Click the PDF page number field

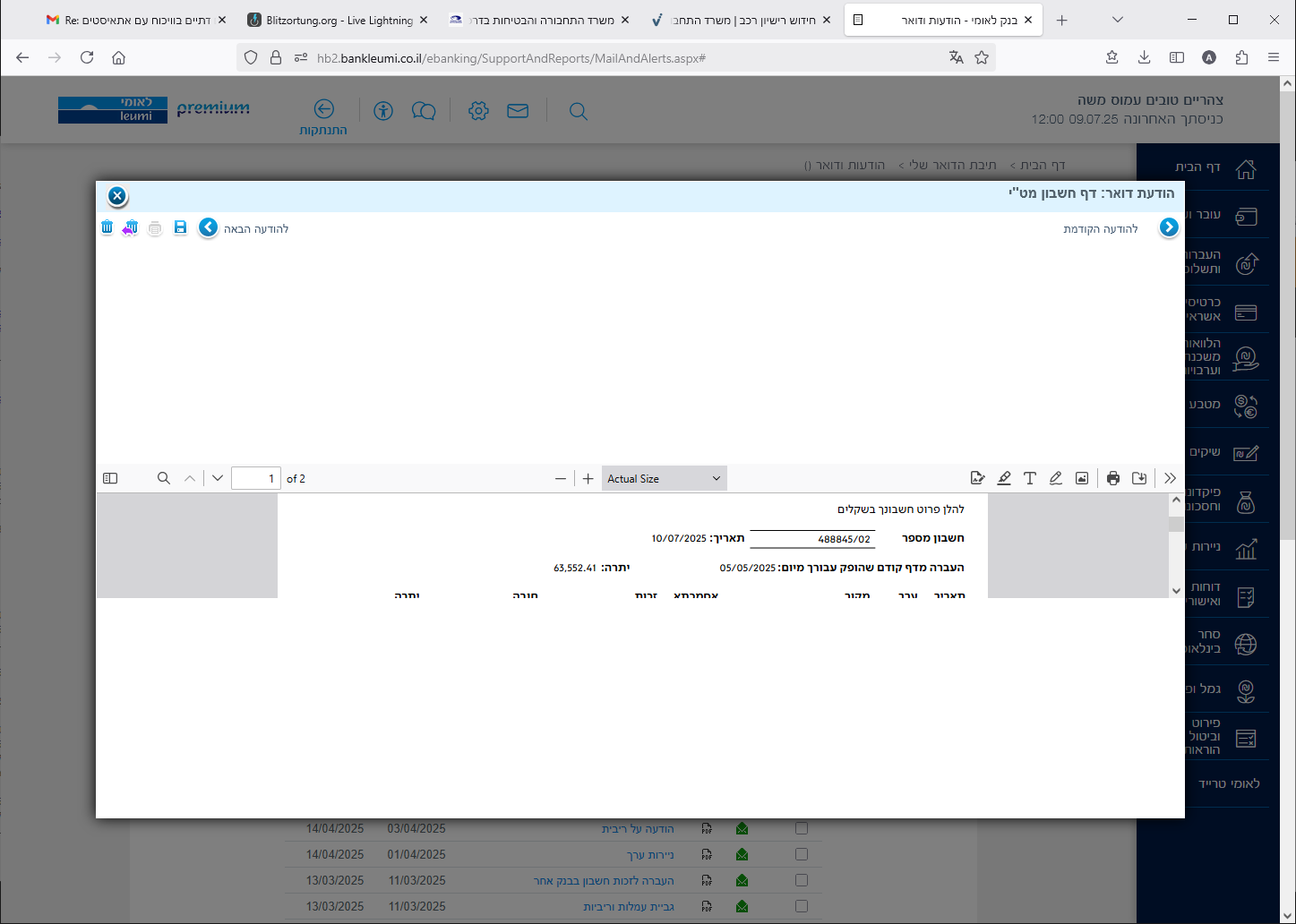click(x=256, y=478)
